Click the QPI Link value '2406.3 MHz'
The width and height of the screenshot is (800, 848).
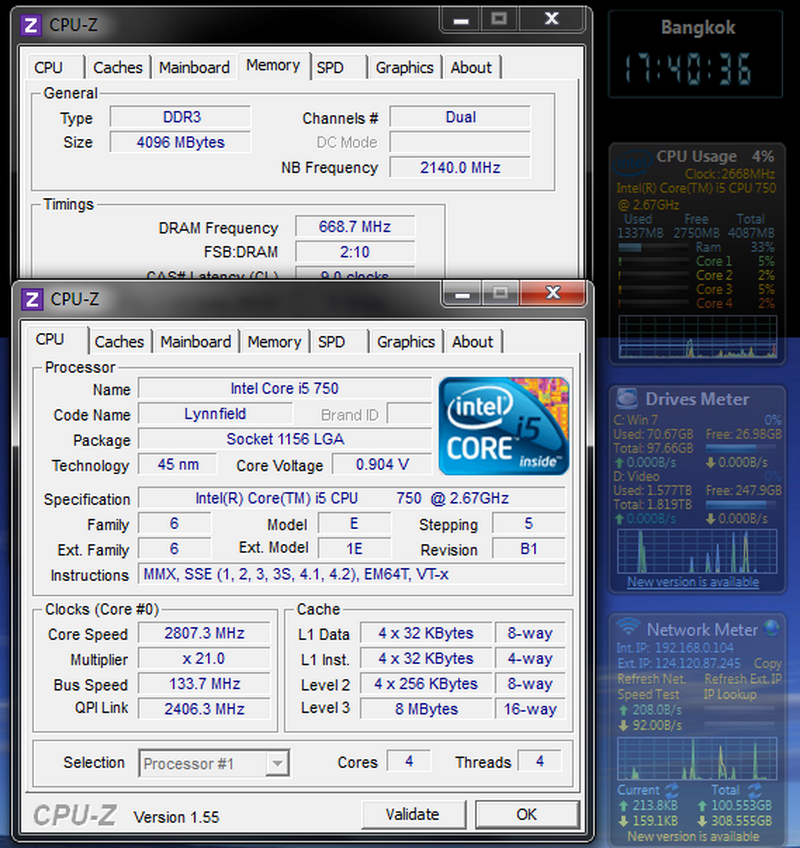[204, 708]
